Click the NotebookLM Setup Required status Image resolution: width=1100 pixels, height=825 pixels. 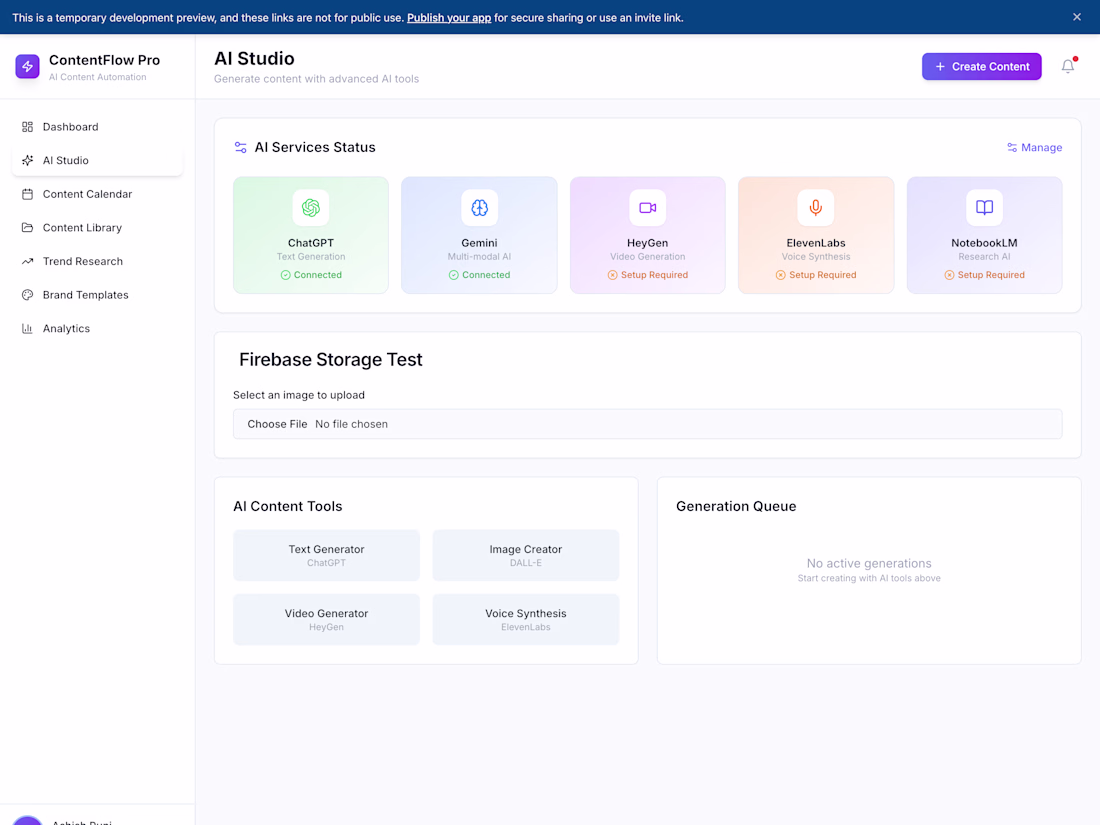(x=984, y=275)
